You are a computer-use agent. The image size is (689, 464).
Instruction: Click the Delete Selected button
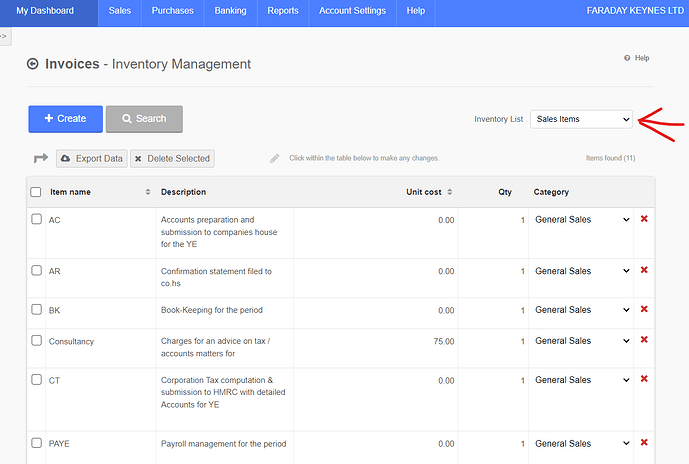tap(172, 159)
